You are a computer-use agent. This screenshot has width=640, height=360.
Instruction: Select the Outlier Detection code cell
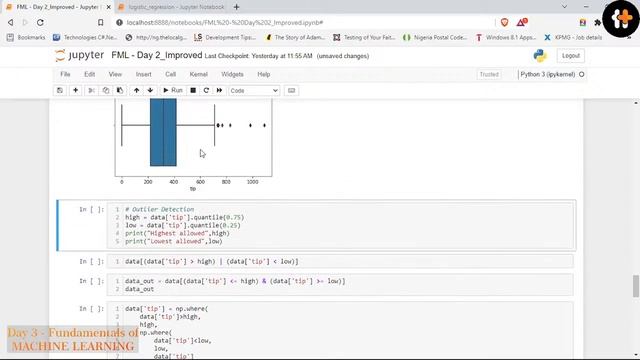pyautogui.click(x=340, y=225)
